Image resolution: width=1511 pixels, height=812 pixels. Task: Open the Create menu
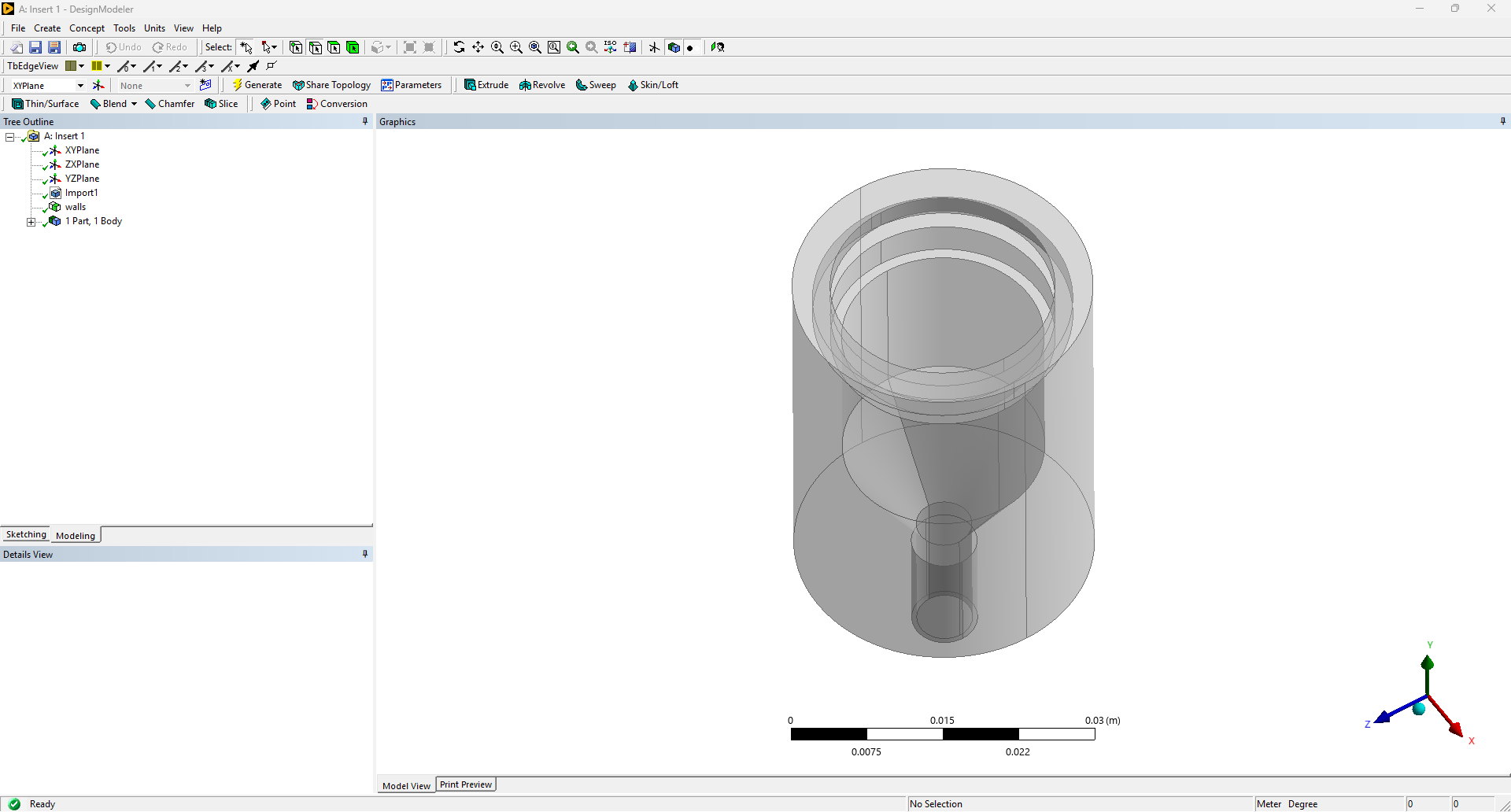click(47, 28)
